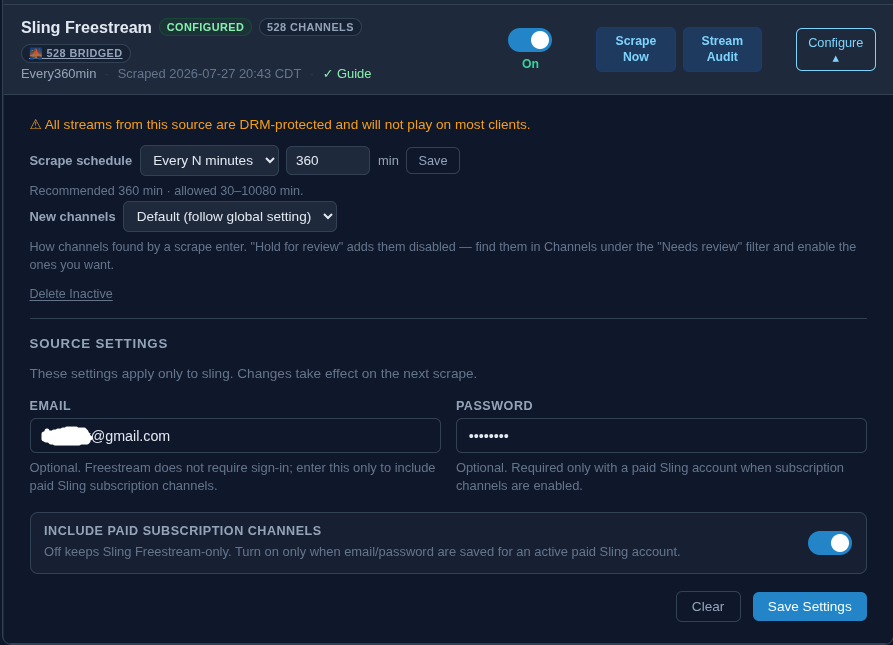Open the New channels dropdown
This screenshot has width=893, height=645.
pyautogui.click(x=230, y=216)
